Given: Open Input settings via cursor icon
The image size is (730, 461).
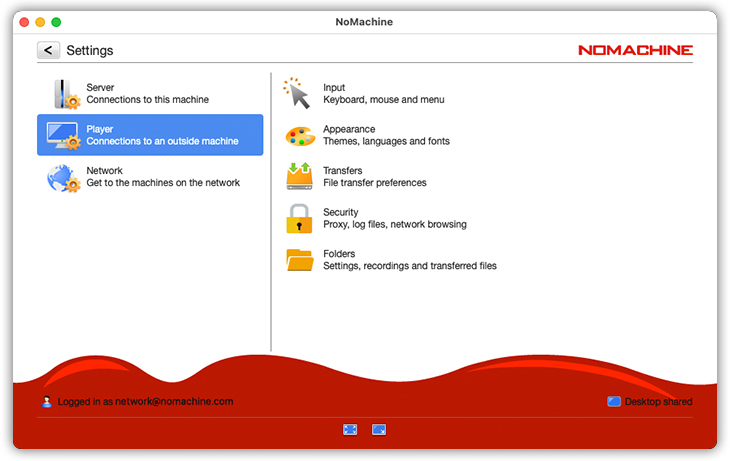Looking at the screenshot, I should coord(299,94).
